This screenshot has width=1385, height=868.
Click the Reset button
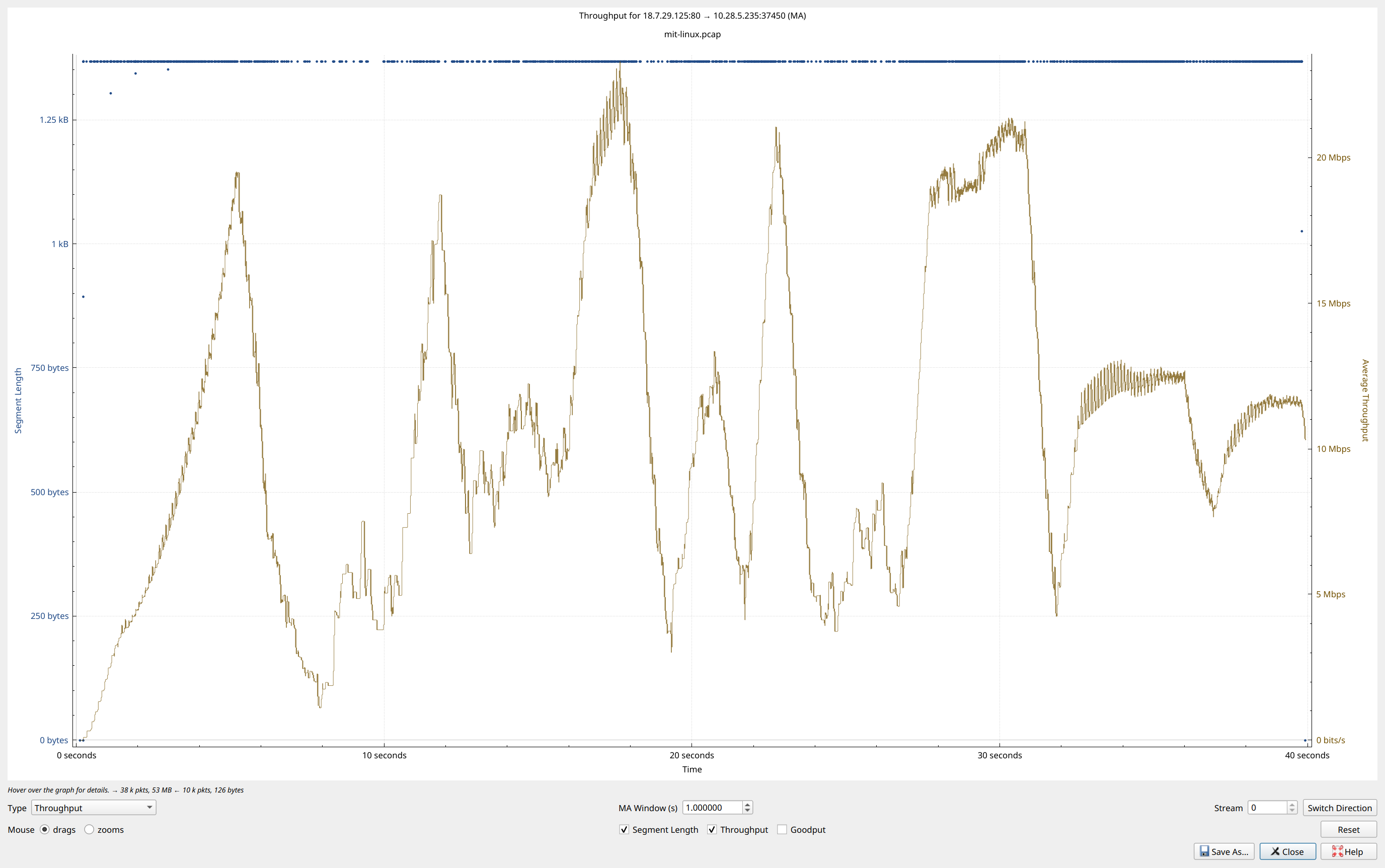[1348, 830]
